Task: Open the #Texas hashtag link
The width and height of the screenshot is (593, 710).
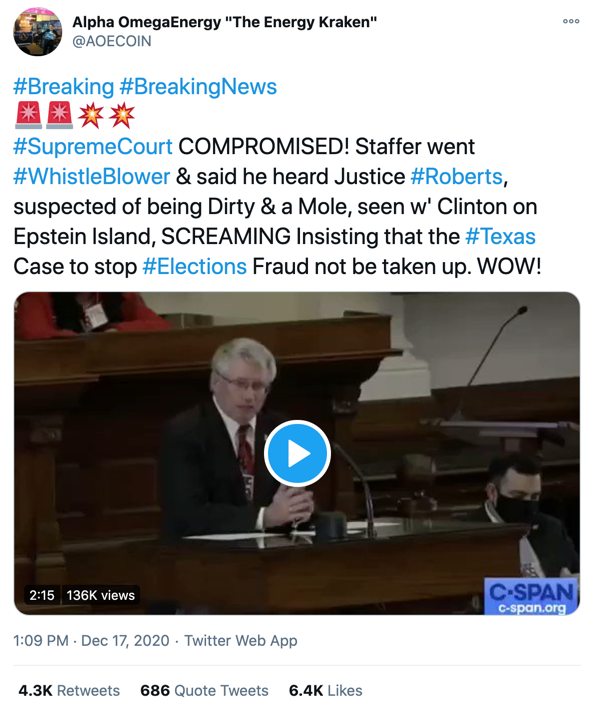Action: (x=500, y=236)
